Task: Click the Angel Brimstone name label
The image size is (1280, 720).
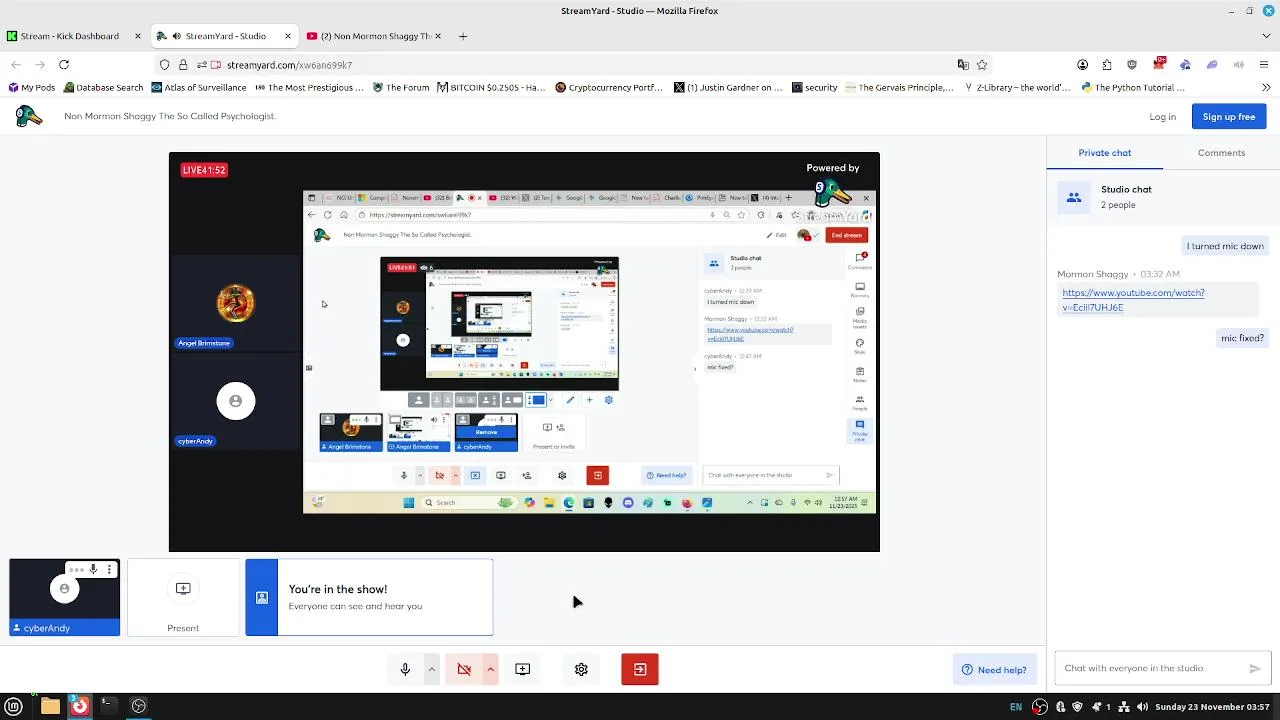Action: [204, 343]
